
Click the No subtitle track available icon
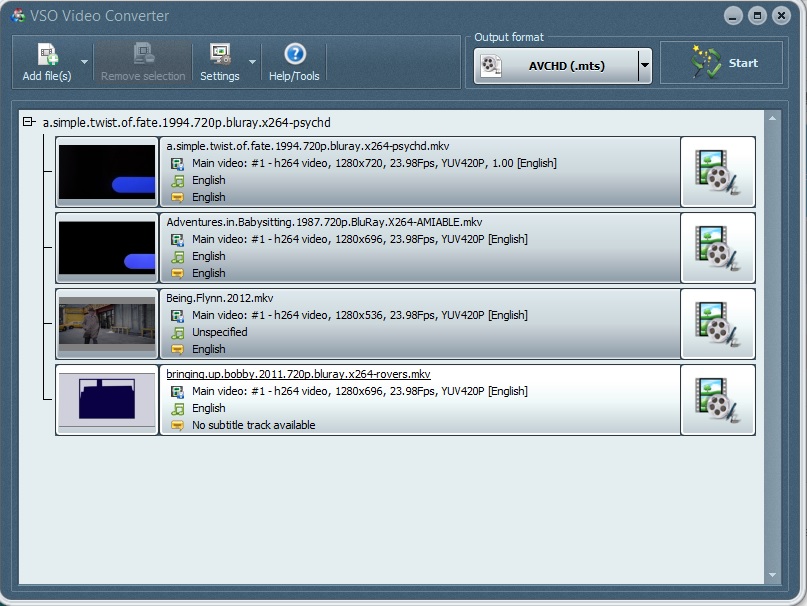tap(178, 426)
